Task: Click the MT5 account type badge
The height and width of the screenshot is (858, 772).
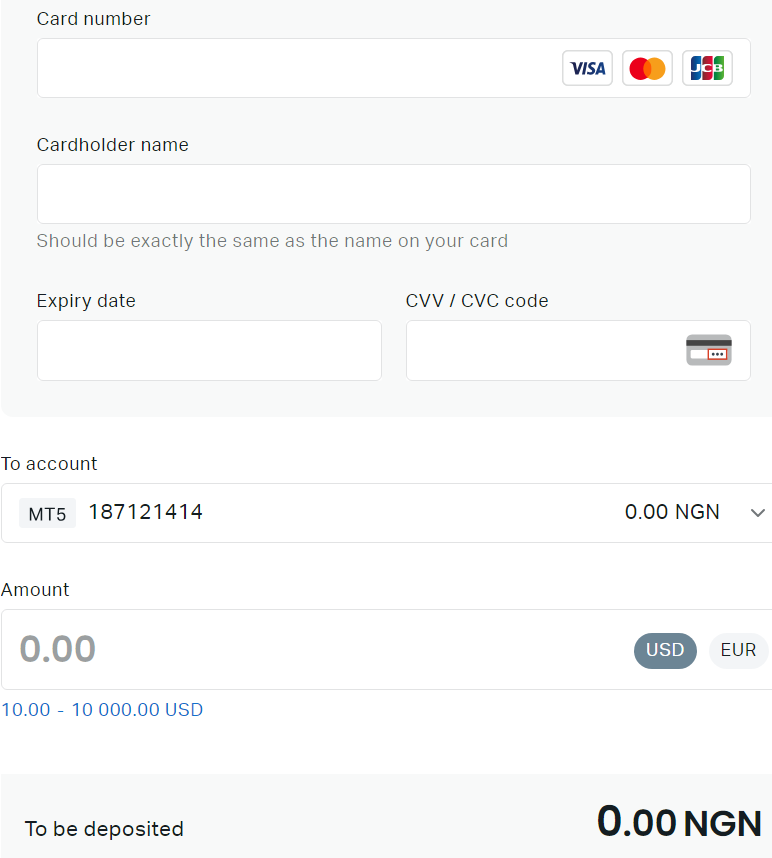Action: 47,514
